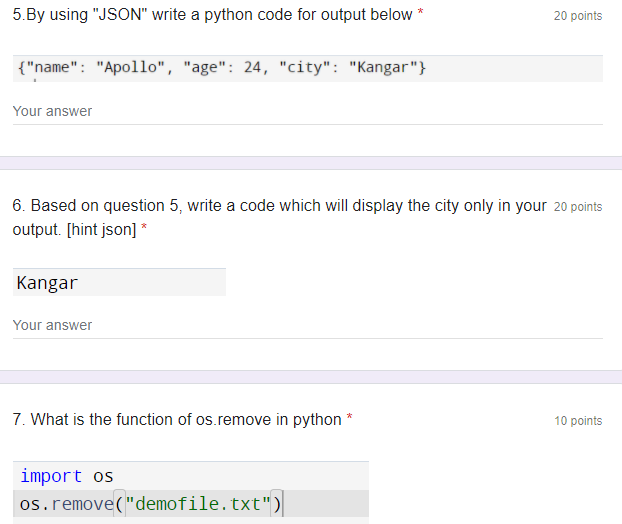The height and width of the screenshot is (524, 622).
Task: Click the answer field for question 6
Action: click(307, 326)
